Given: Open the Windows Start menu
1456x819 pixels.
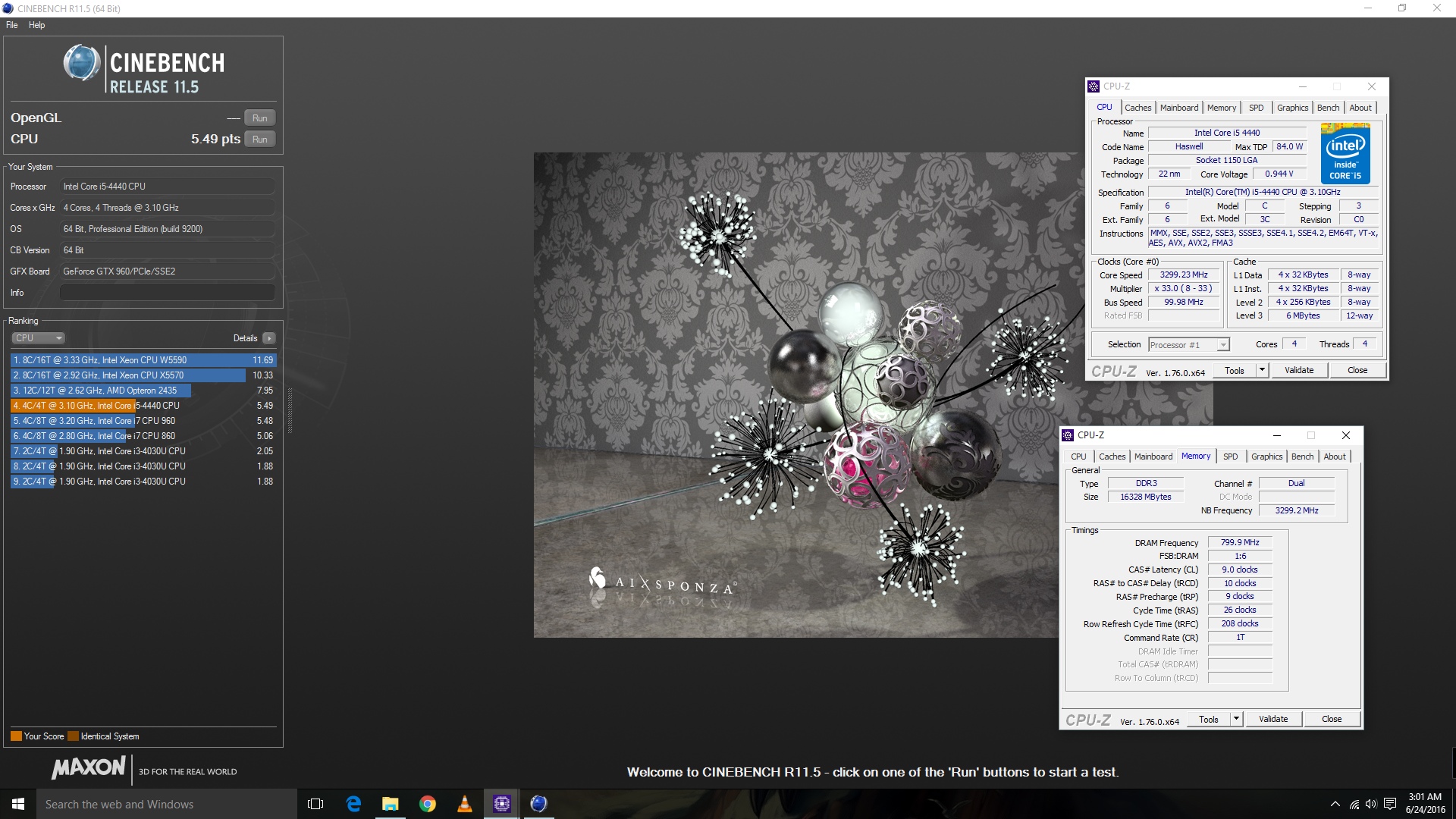Looking at the screenshot, I should [x=18, y=804].
